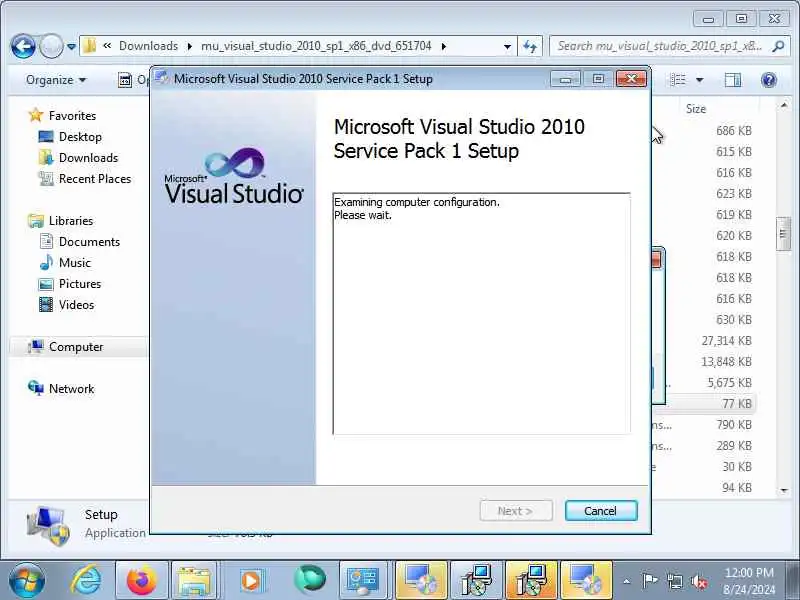The height and width of the screenshot is (600, 800).
Task: Select Recent Places in sidebar
Action: coord(95,179)
